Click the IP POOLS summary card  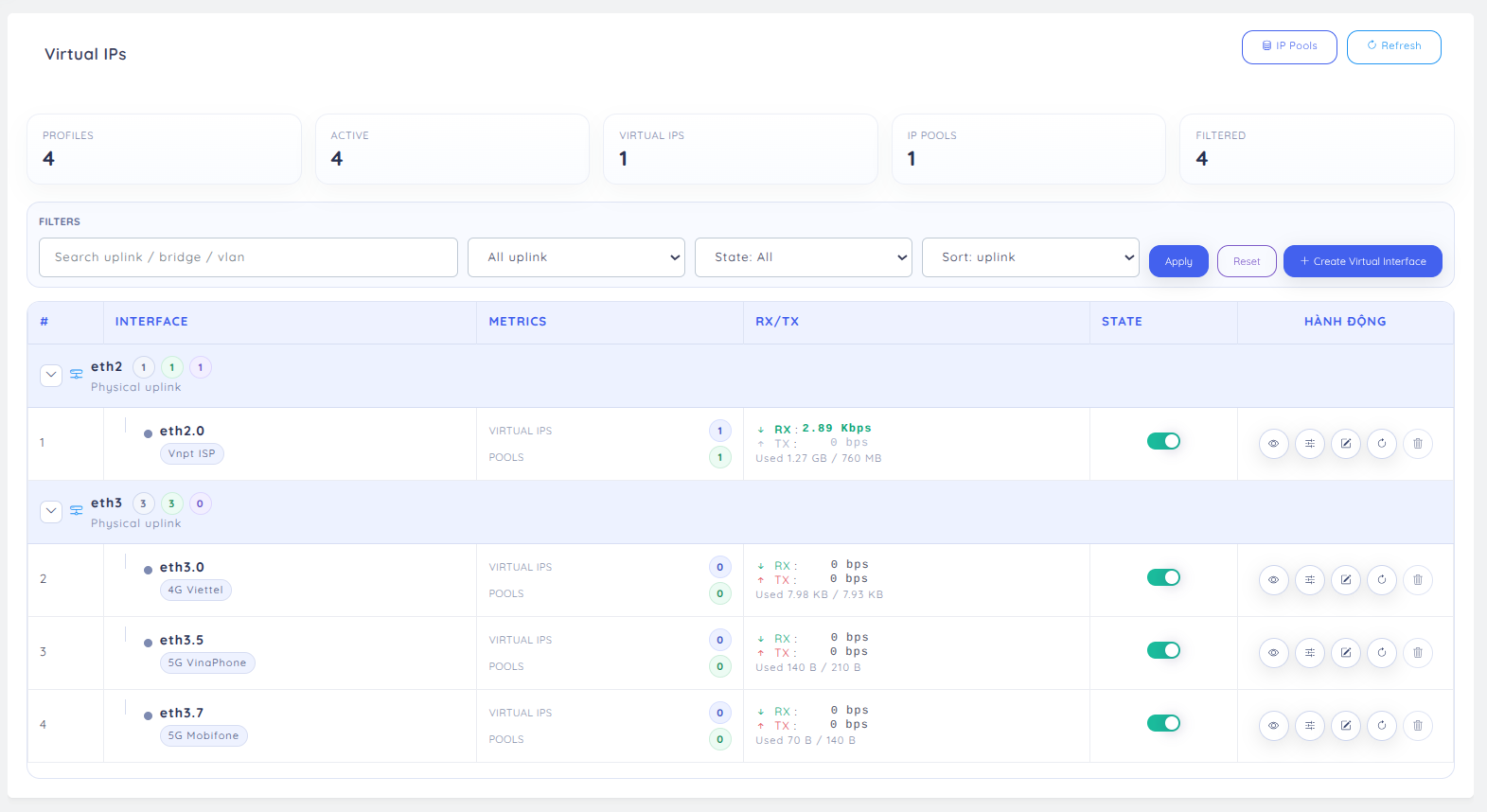point(1029,150)
